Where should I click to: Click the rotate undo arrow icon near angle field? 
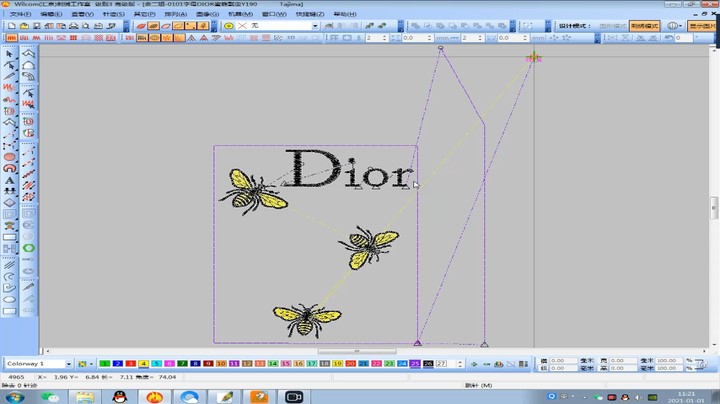[669, 38]
